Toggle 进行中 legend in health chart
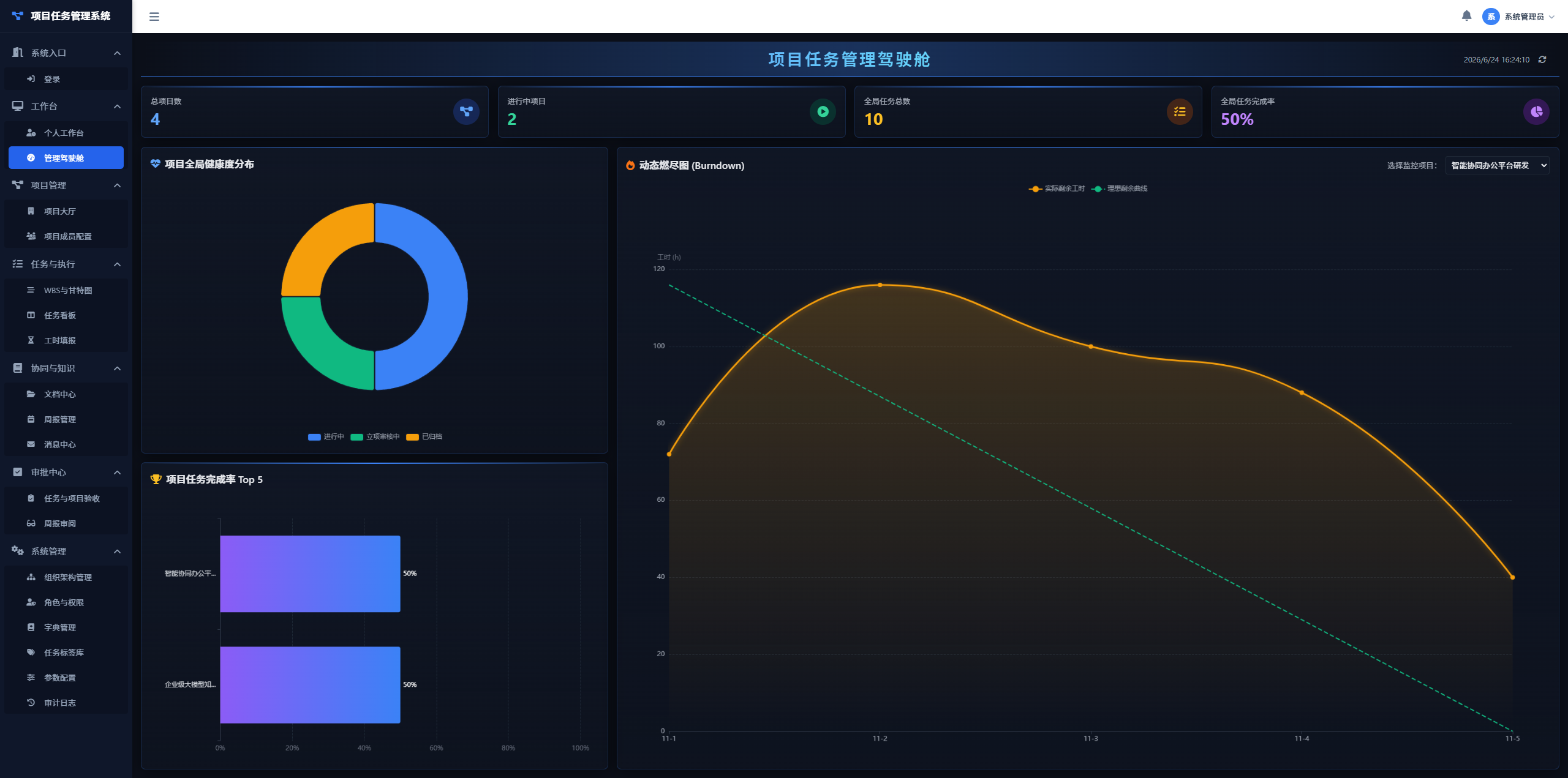Image resolution: width=1568 pixels, height=778 pixels. click(x=326, y=436)
